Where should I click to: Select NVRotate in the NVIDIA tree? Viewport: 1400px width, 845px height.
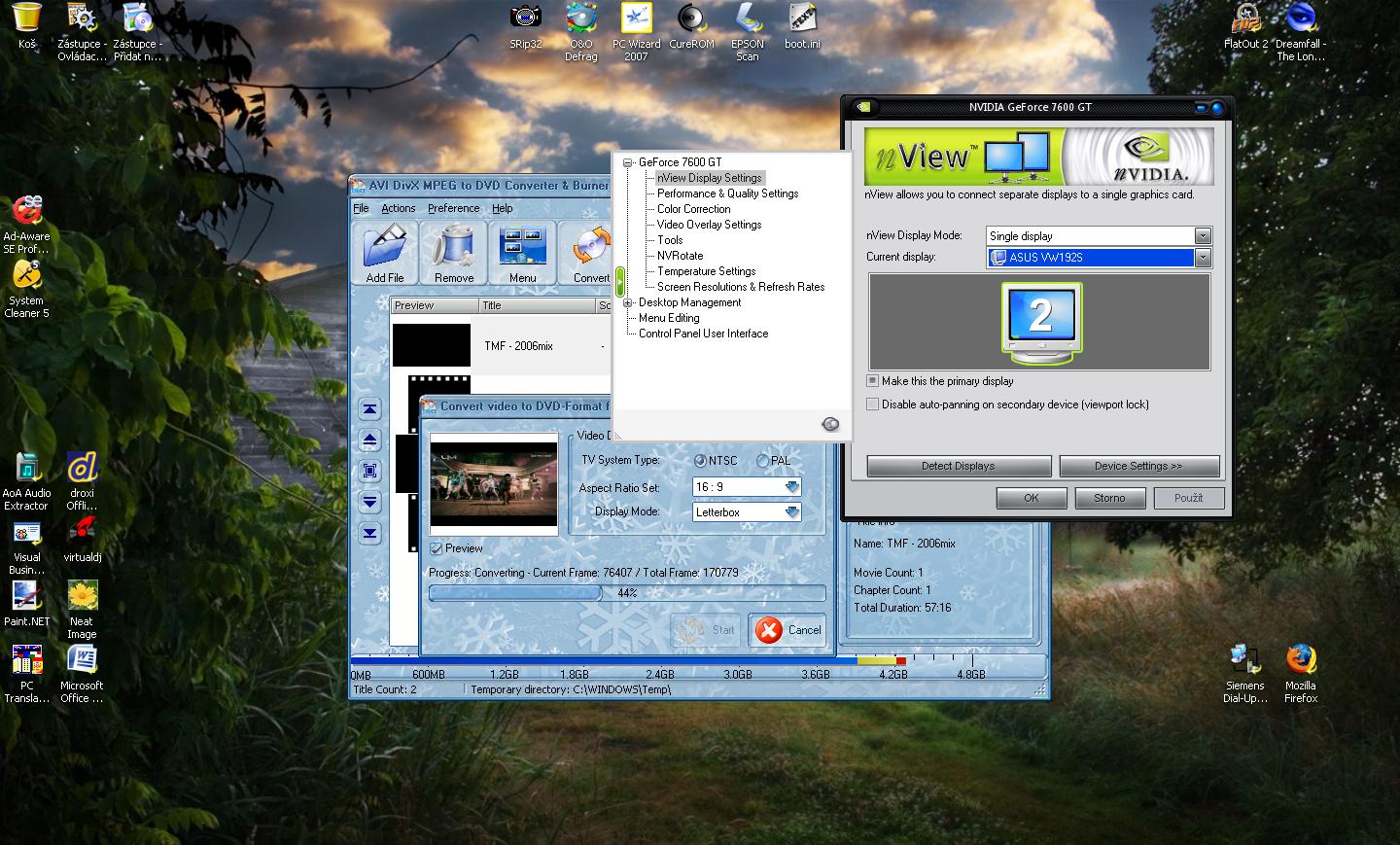680,256
